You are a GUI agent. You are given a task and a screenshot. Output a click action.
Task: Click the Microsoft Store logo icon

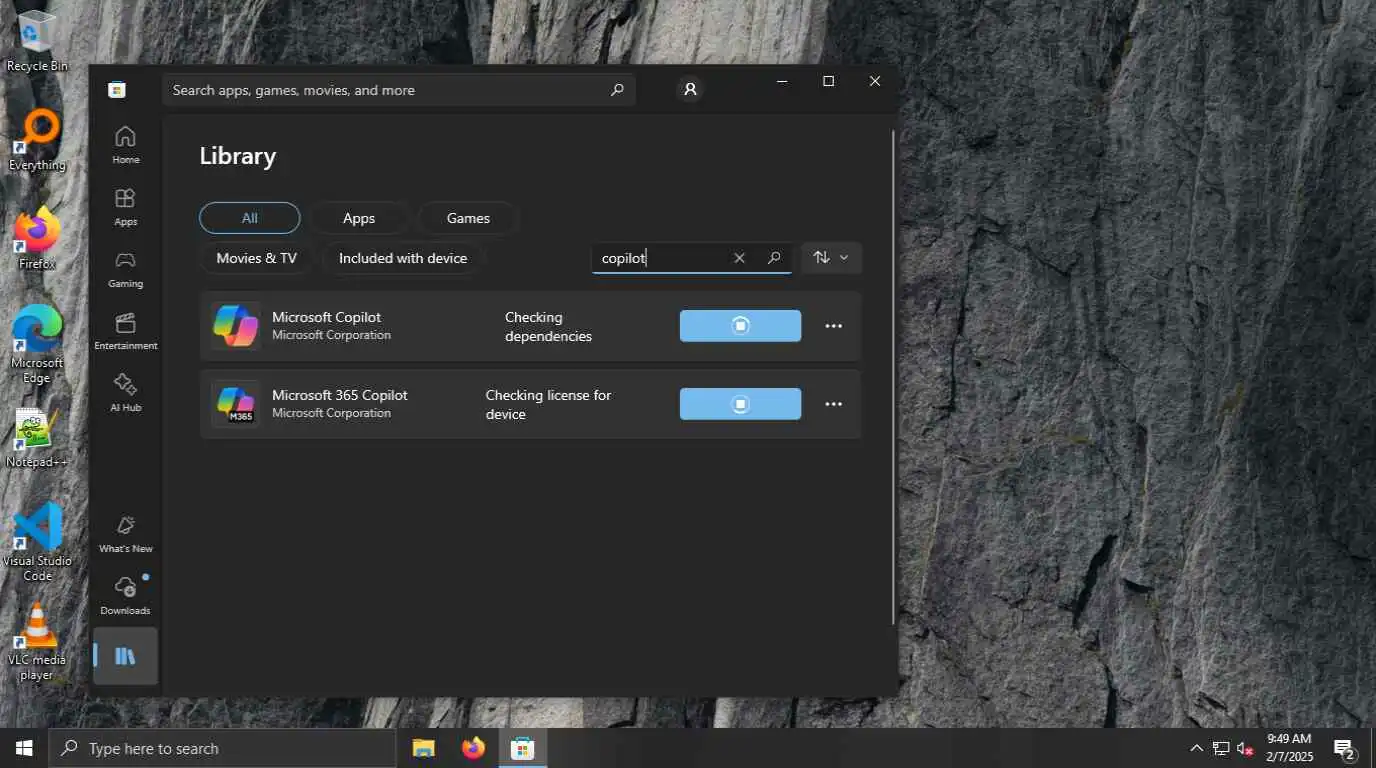(x=117, y=90)
